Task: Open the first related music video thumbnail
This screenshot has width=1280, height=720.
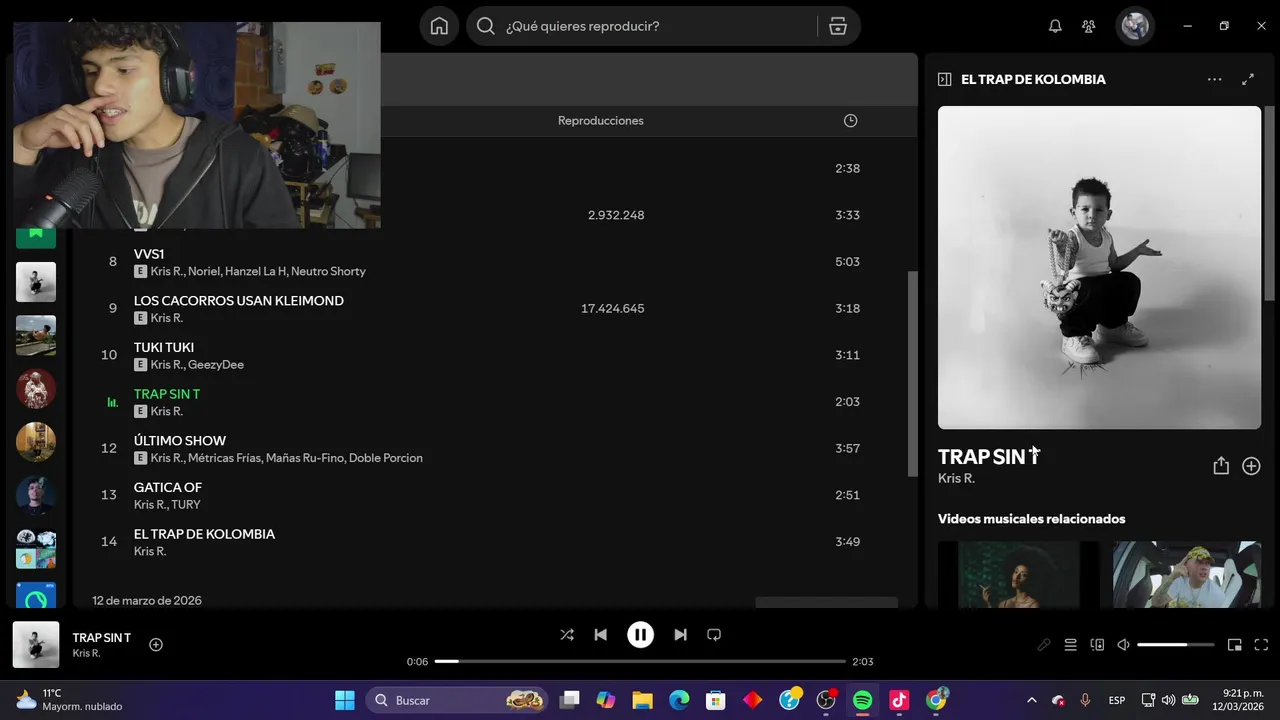Action: tap(1018, 574)
